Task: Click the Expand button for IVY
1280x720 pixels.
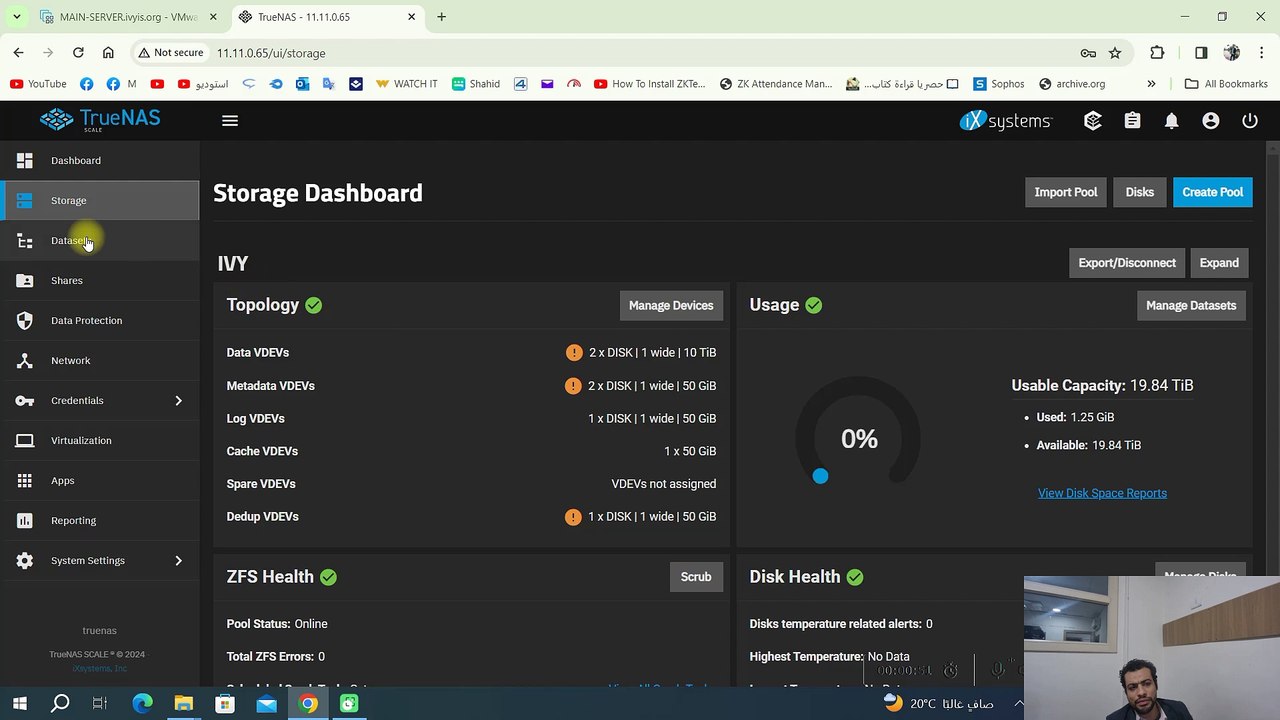Action: pyautogui.click(x=1219, y=263)
